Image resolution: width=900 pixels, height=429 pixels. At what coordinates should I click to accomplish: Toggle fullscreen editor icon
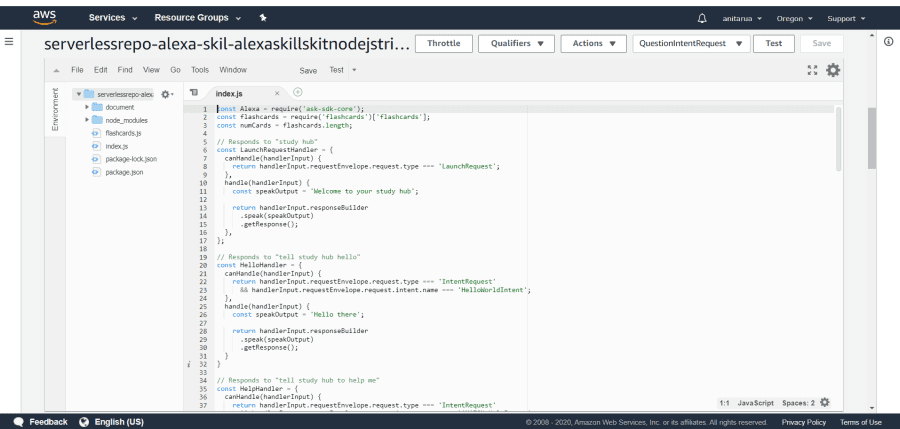tap(812, 70)
